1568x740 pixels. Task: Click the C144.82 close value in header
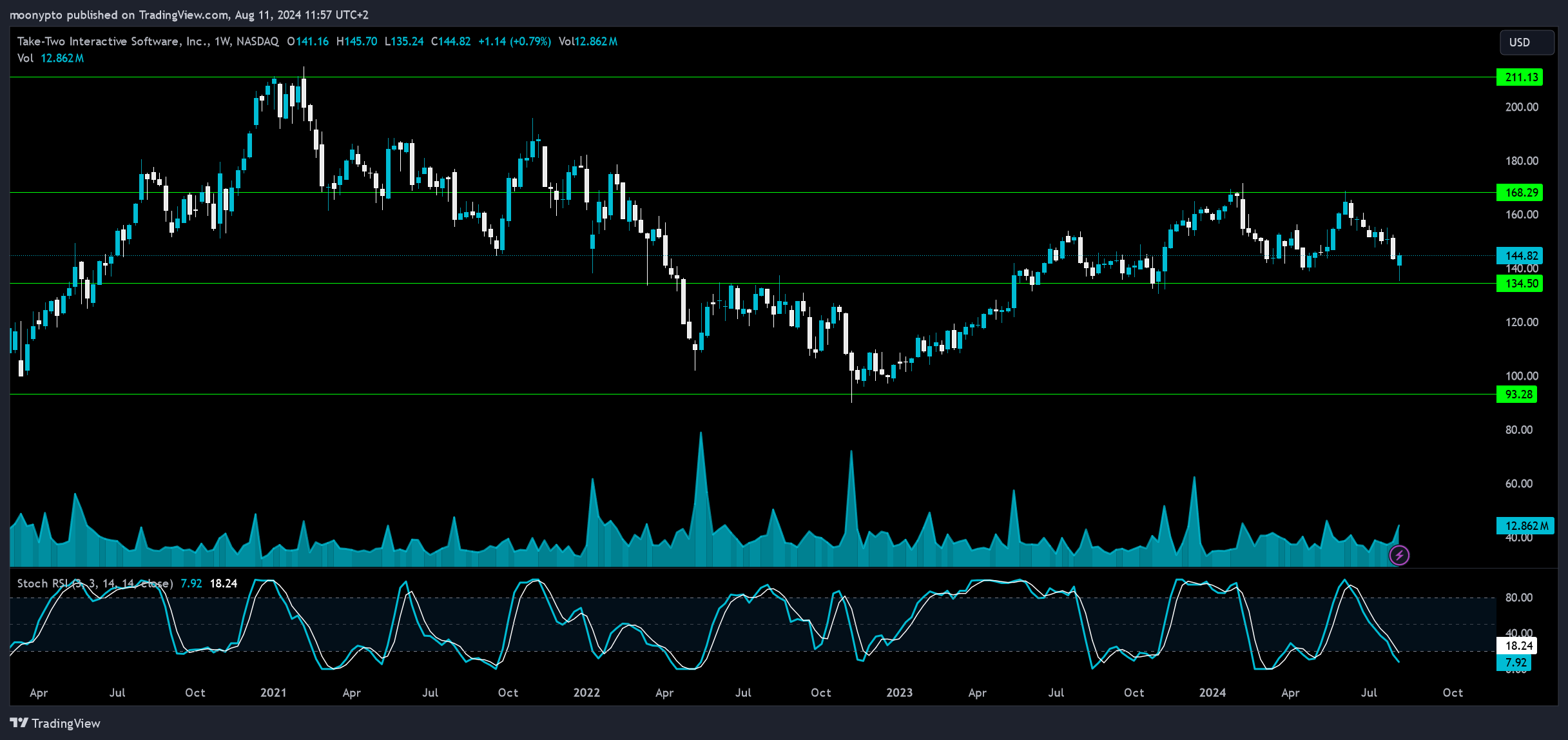450,41
